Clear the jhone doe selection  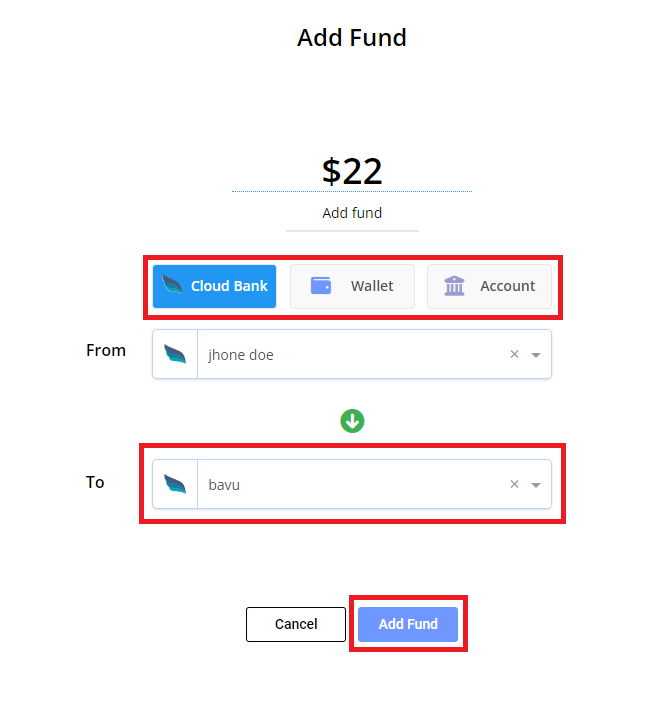coord(514,354)
